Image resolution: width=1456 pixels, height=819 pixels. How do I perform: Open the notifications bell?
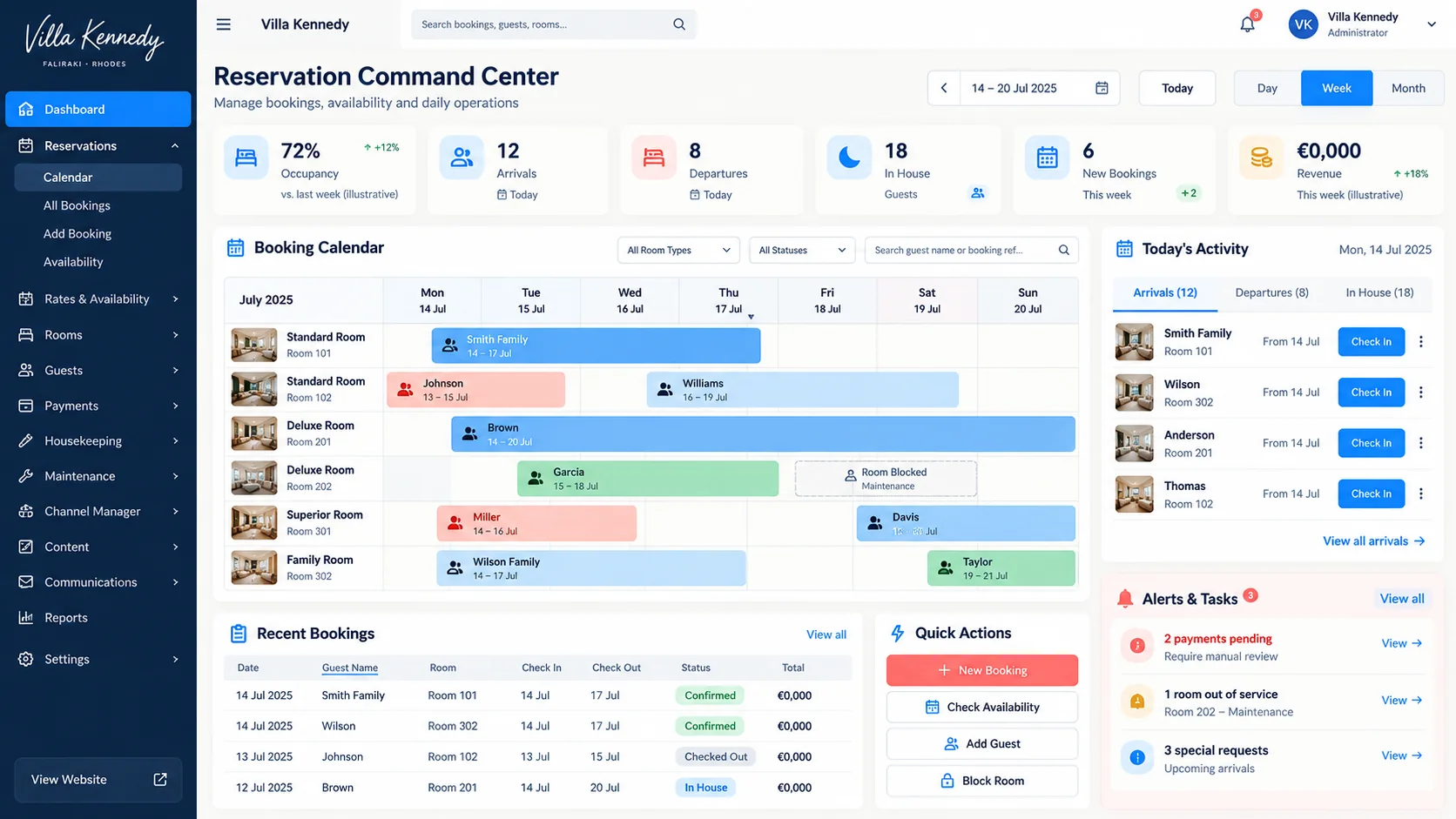click(x=1247, y=24)
